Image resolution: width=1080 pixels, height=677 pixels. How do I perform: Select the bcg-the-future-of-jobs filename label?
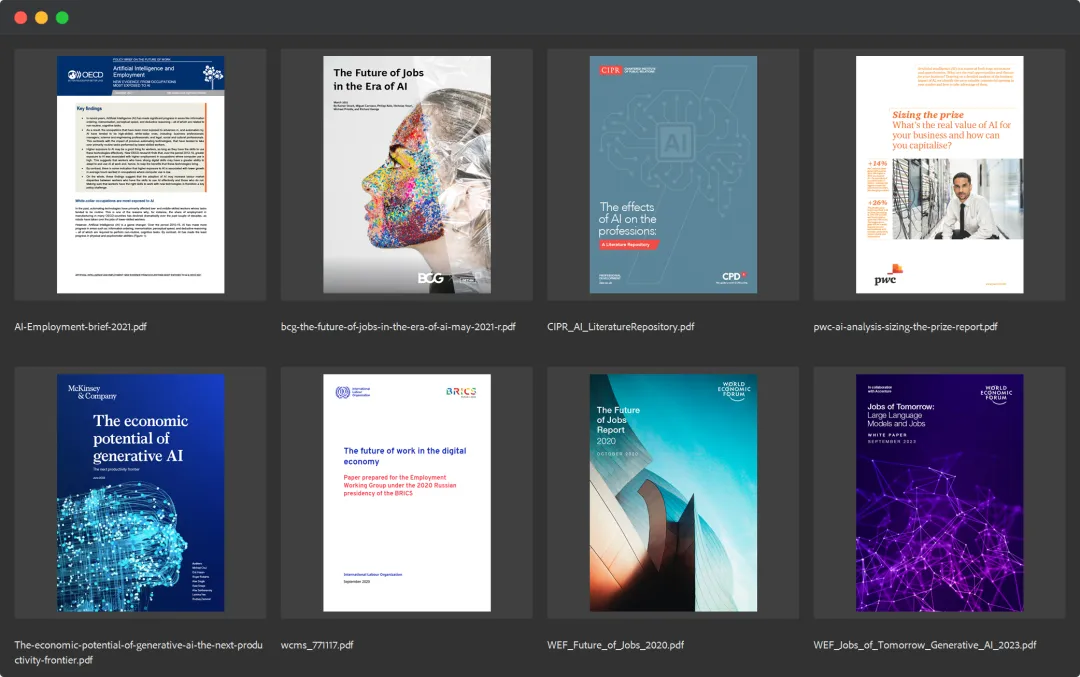398,327
